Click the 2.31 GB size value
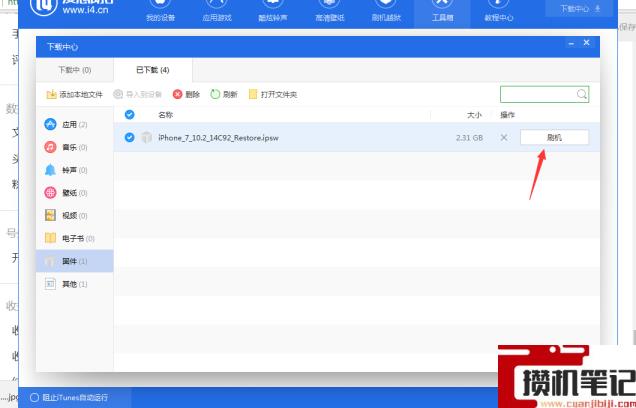The image size is (636, 408). [469, 138]
